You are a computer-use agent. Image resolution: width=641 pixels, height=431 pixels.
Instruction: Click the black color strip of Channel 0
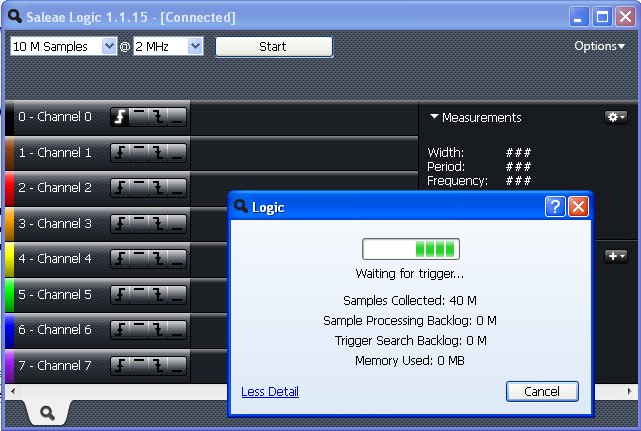point(9,118)
